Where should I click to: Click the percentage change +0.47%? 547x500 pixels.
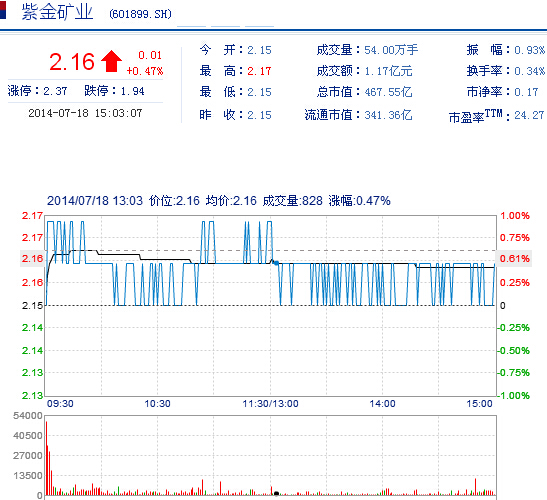tap(145, 71)
